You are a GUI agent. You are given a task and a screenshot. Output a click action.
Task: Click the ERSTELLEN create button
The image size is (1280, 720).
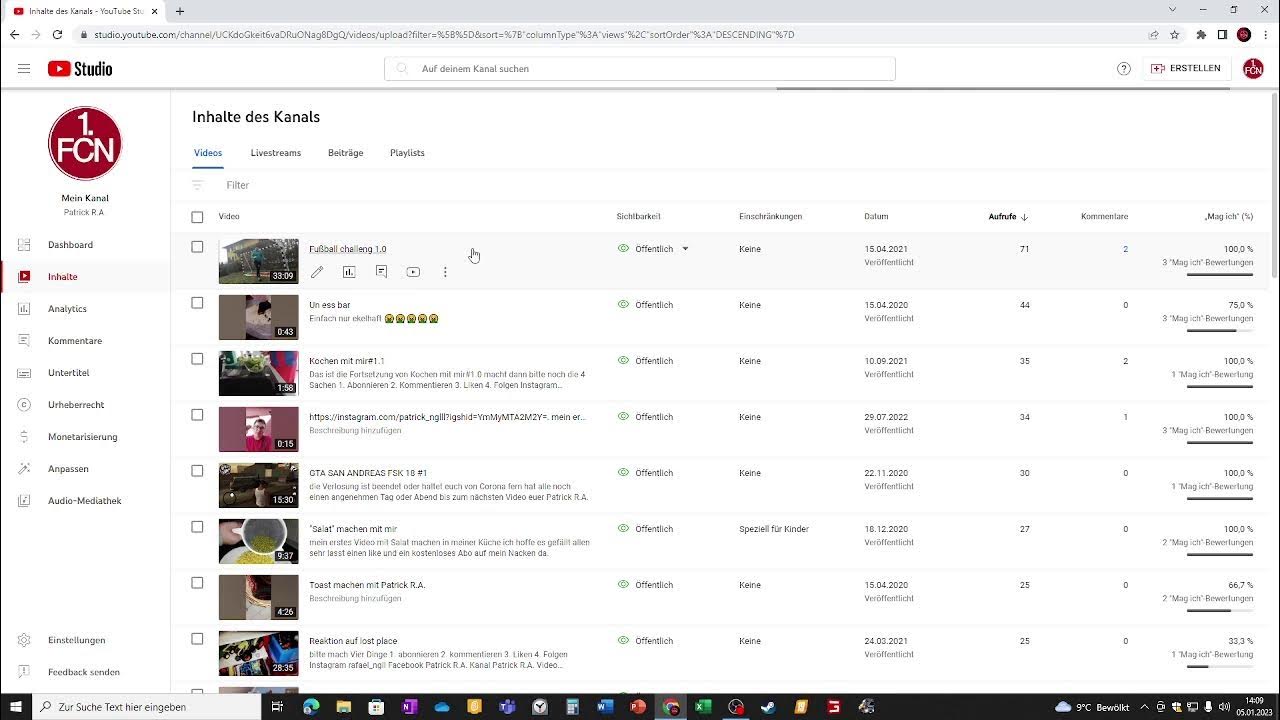click(x=1186, y=69)
